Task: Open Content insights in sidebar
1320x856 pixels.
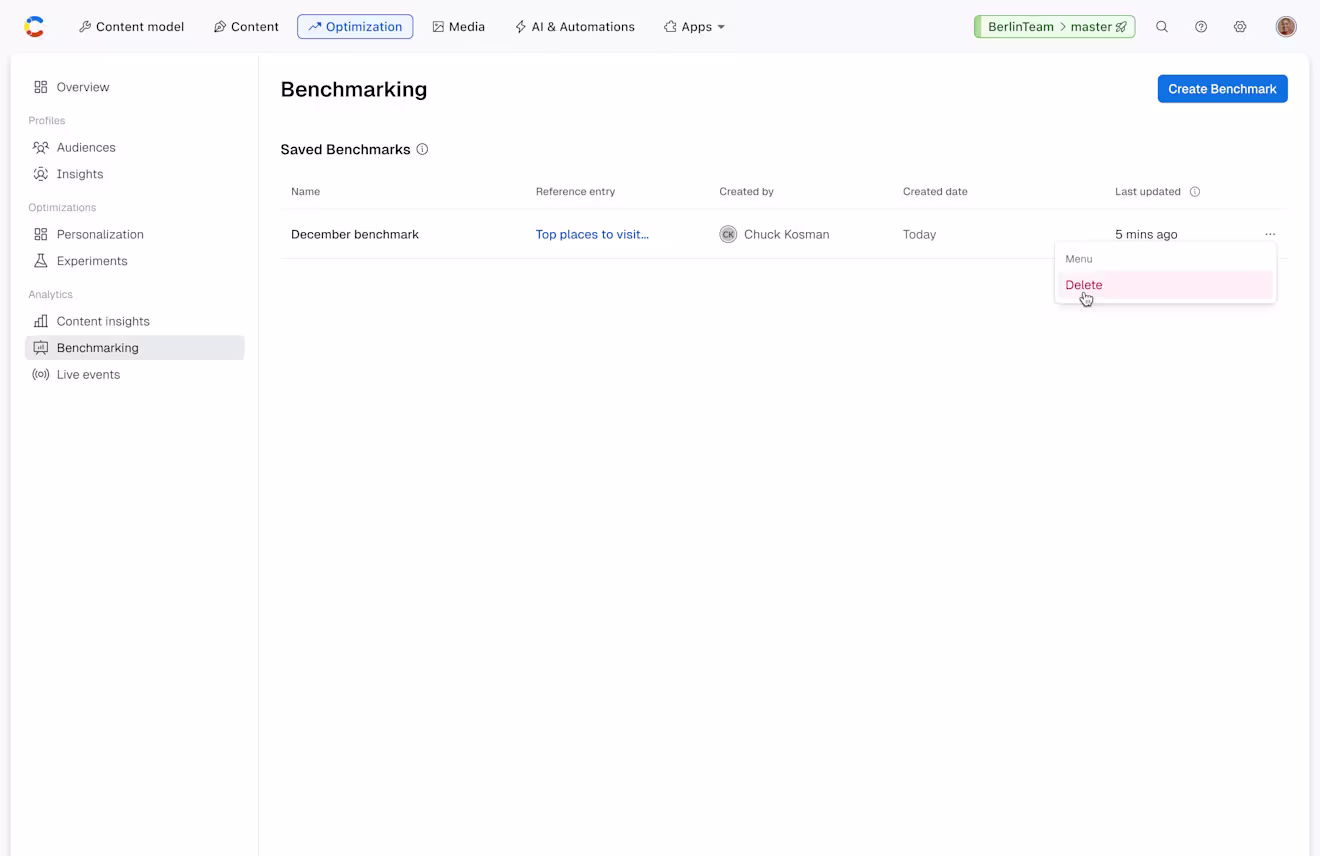Action: 135,321
